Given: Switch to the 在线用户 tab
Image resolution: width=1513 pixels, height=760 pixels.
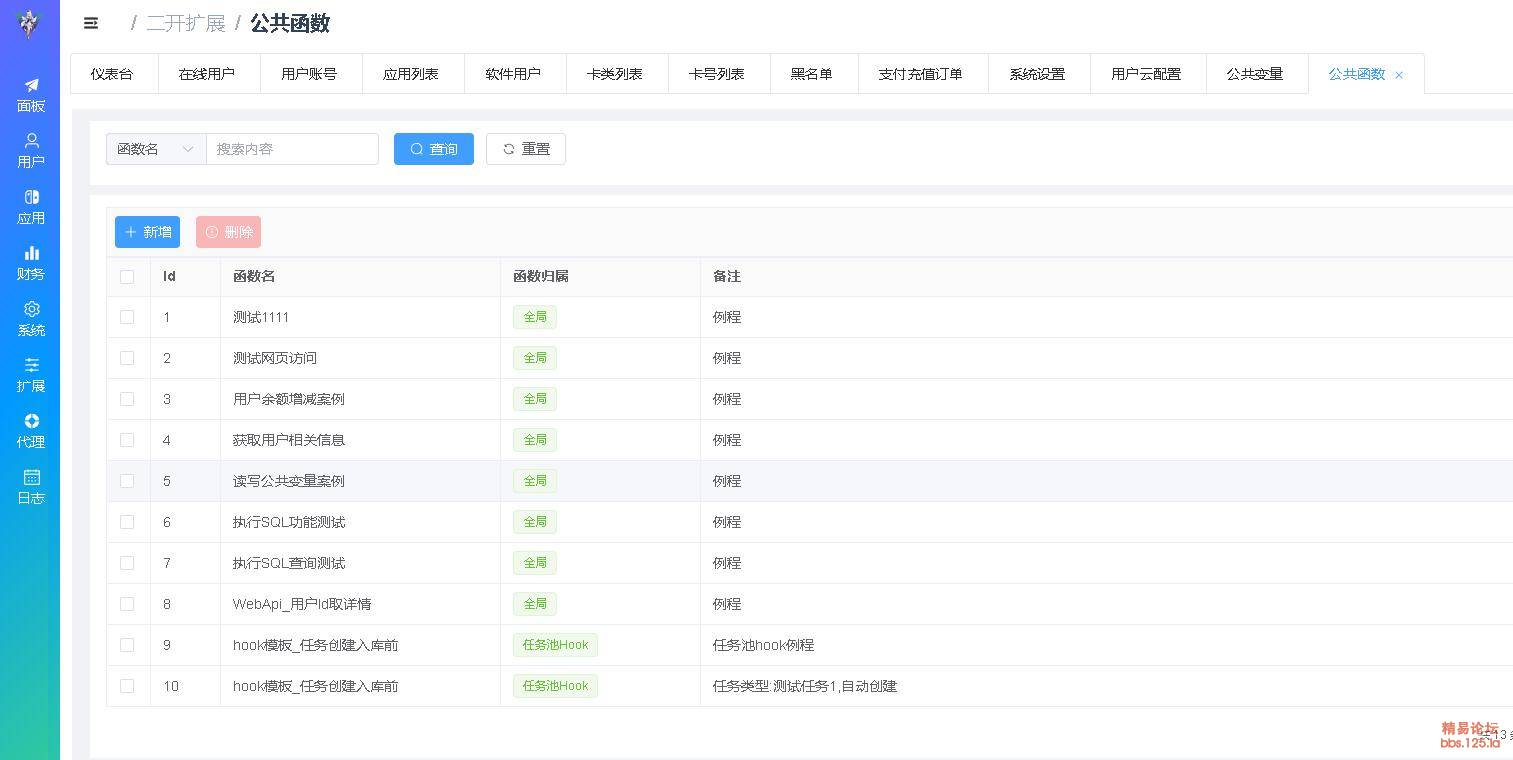Looking at the screenshot, I should tap(207, 74).
